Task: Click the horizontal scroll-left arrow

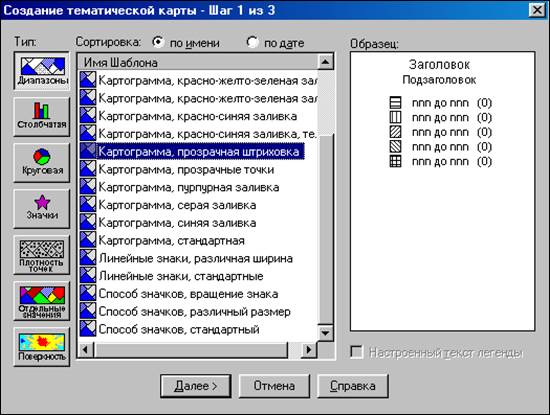Action: [x=86, y=349]
